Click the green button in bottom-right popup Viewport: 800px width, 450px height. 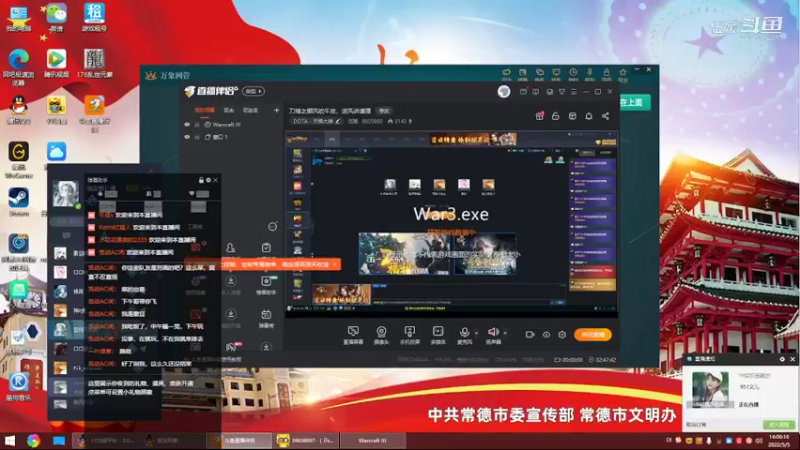click(779, 424)
